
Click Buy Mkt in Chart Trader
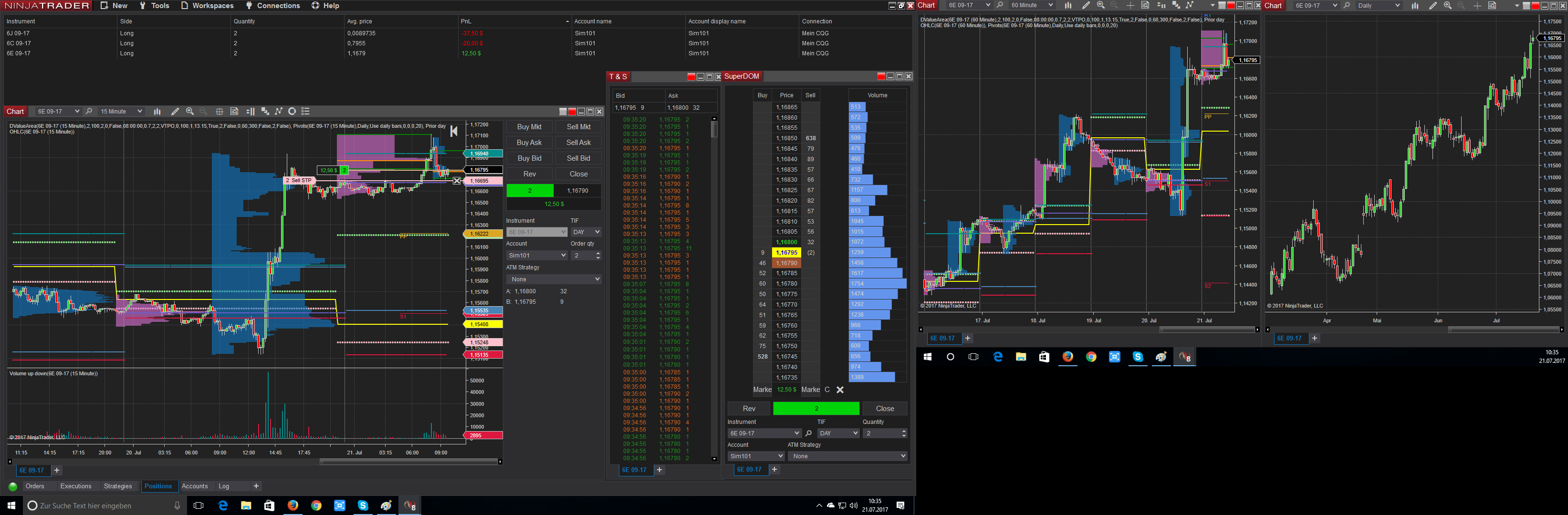coord(529,126)
